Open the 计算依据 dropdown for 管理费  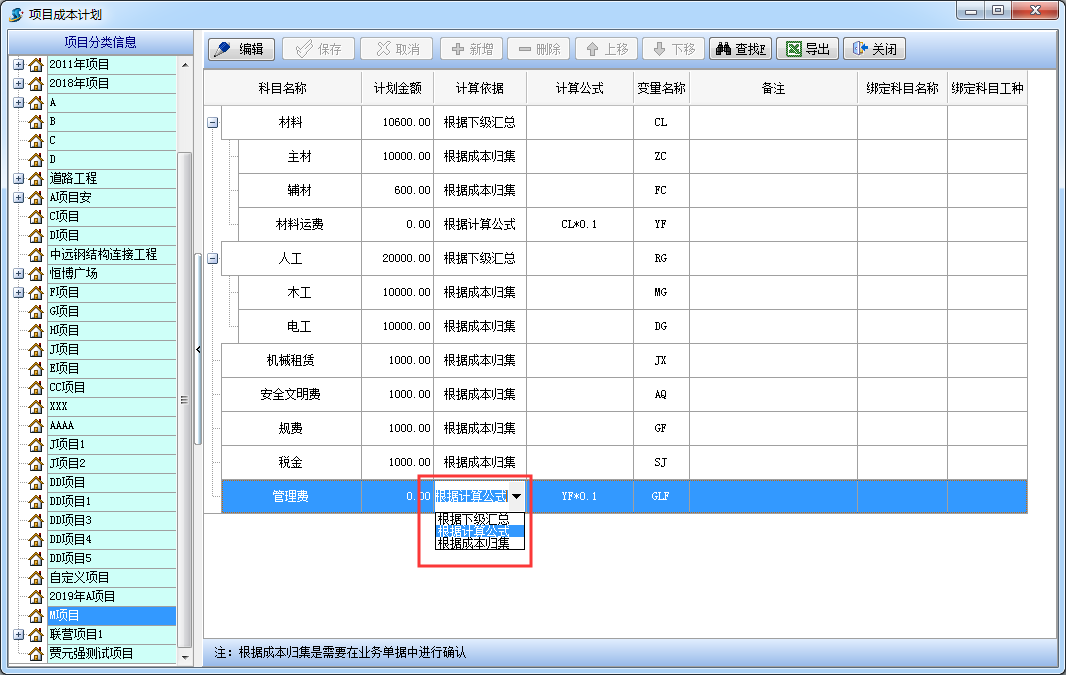click(518, 495)
